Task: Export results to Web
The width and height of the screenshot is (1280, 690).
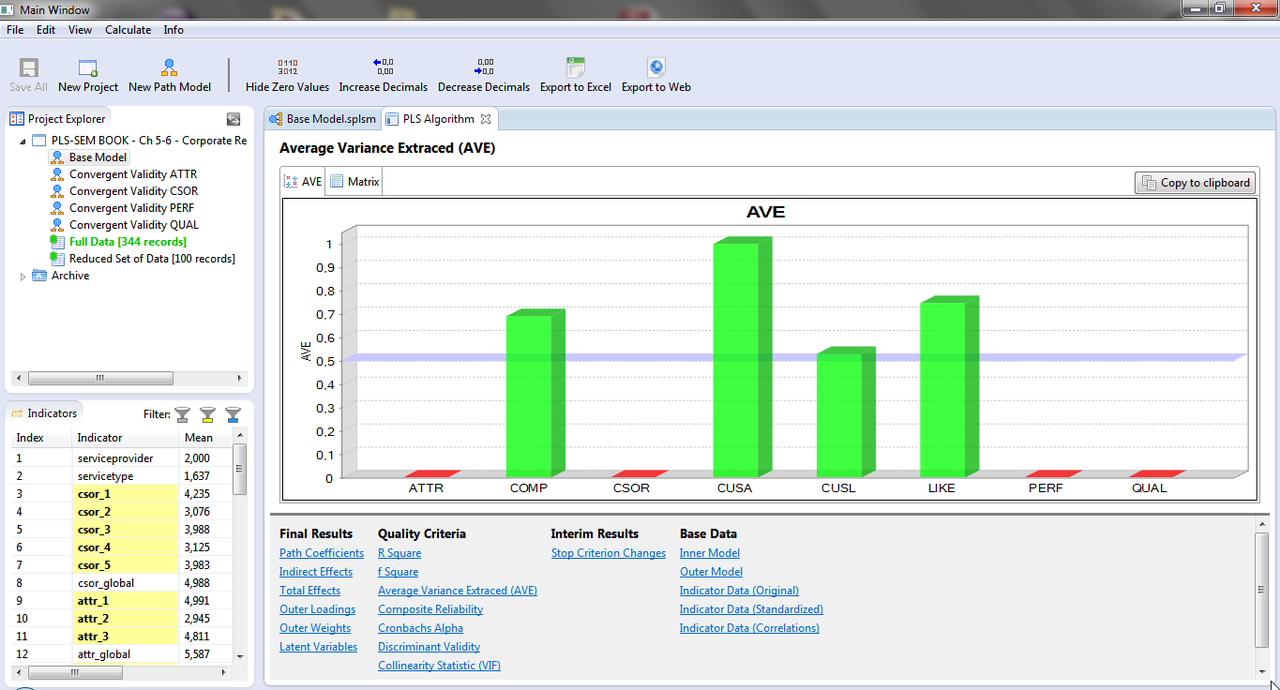Action: coord(656,68)
